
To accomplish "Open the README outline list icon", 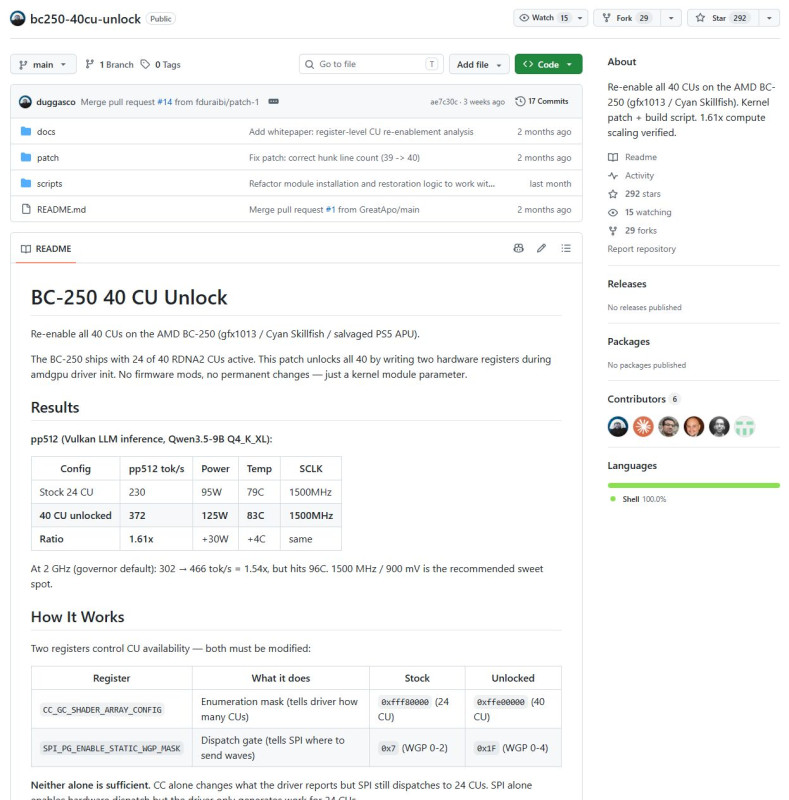I will click(566, 248).
